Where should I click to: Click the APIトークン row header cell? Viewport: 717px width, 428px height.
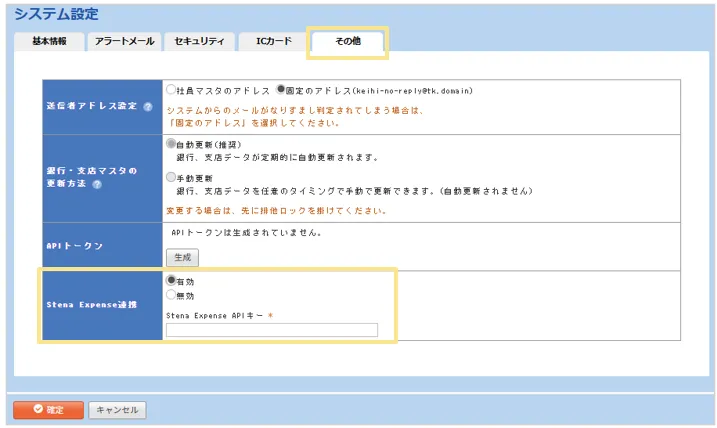102,245
